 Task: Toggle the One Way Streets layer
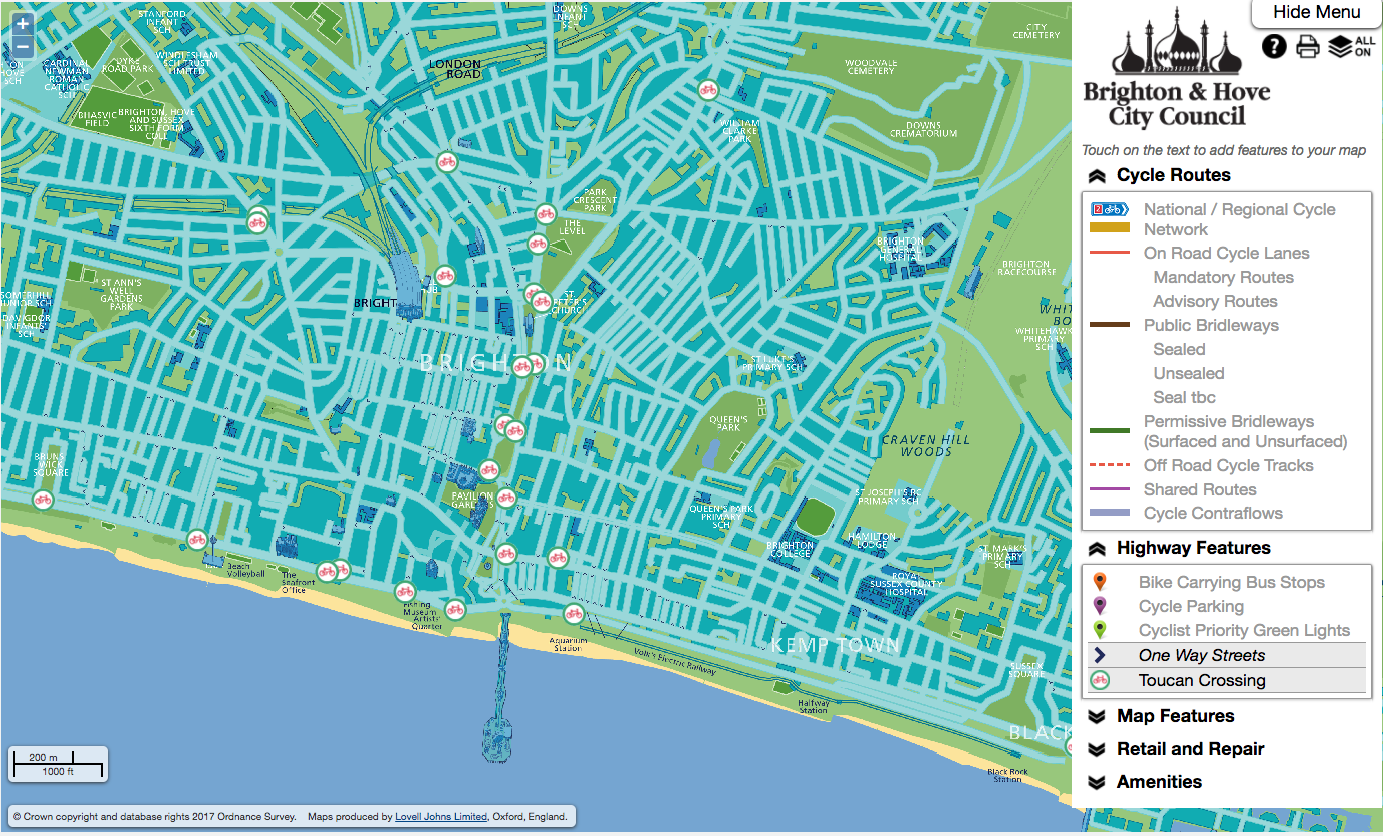coord(1201,655)
